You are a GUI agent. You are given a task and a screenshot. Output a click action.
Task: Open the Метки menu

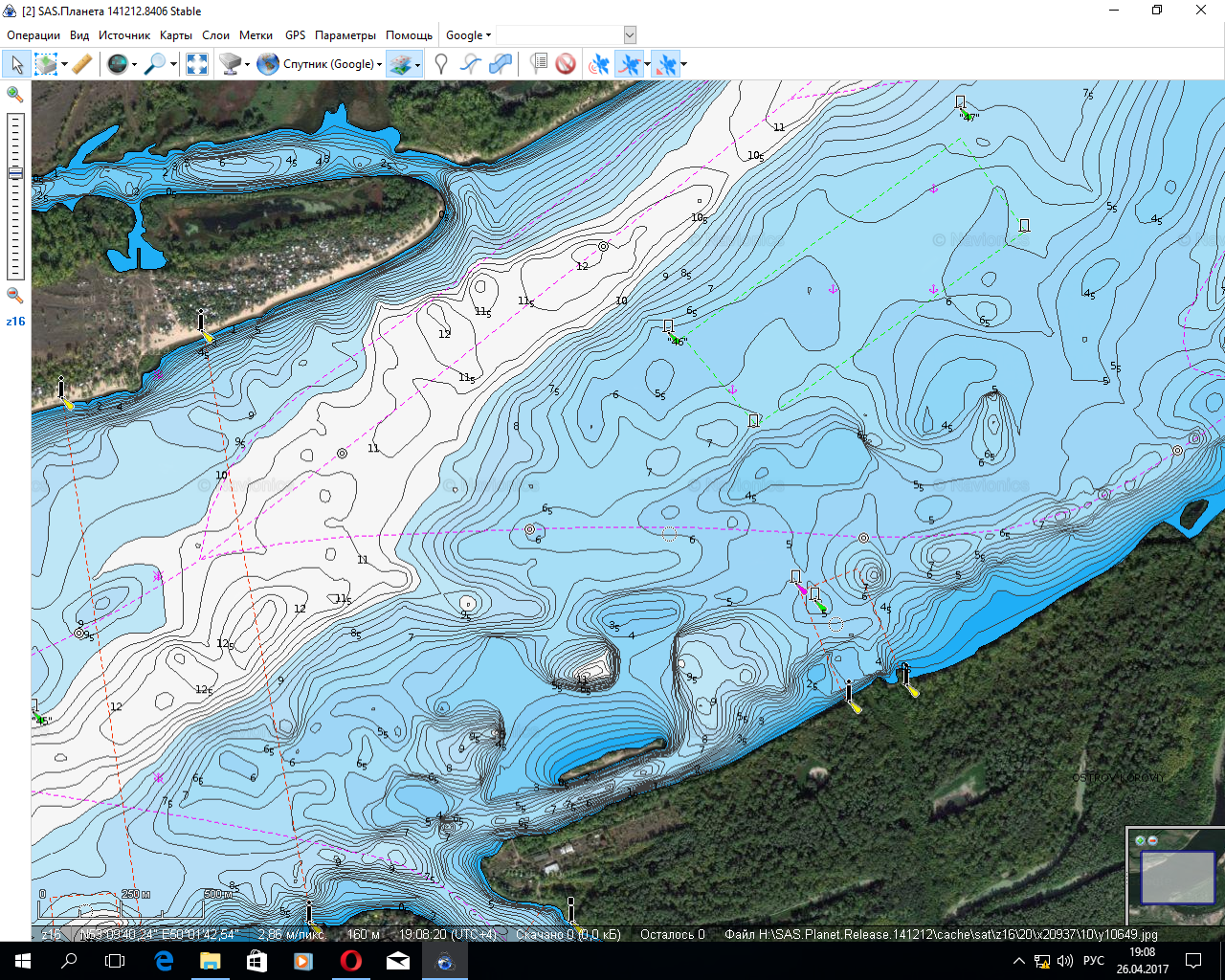click(x=256, y=35)
